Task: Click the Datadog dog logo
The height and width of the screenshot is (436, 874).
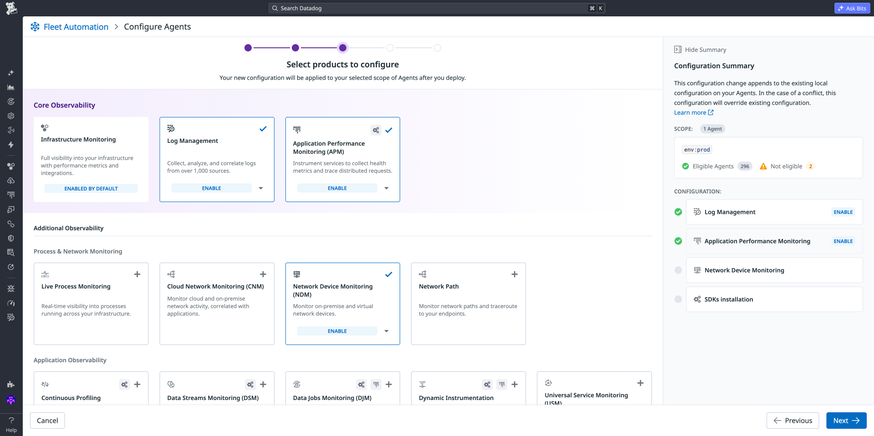Action: (11, 8)
